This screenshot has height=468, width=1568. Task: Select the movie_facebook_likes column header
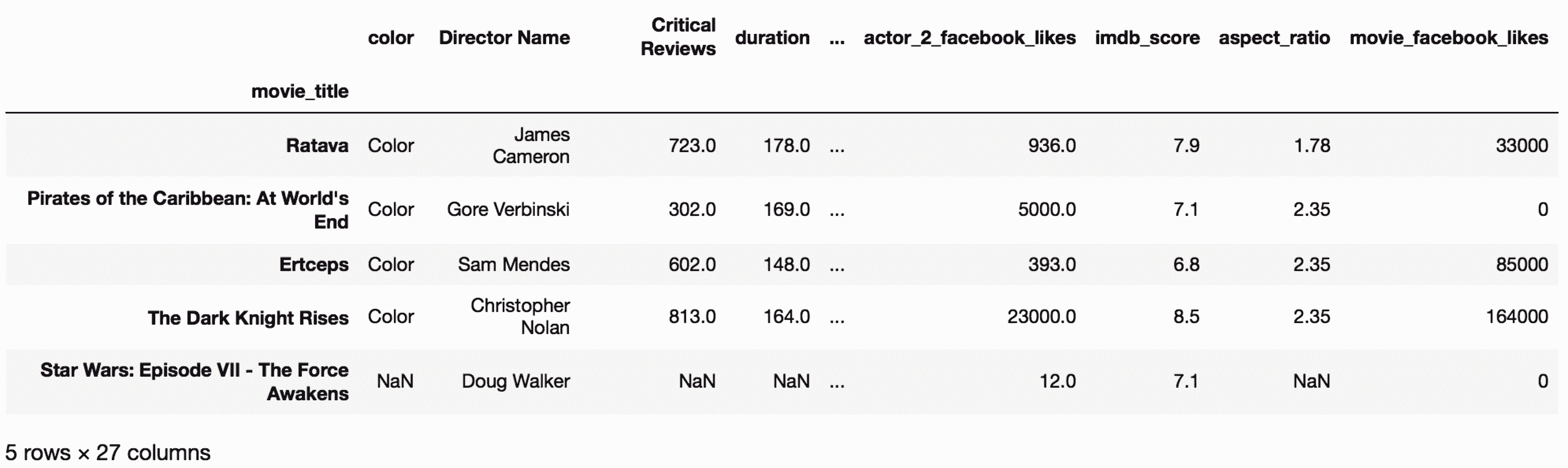tap(1448, 38)
